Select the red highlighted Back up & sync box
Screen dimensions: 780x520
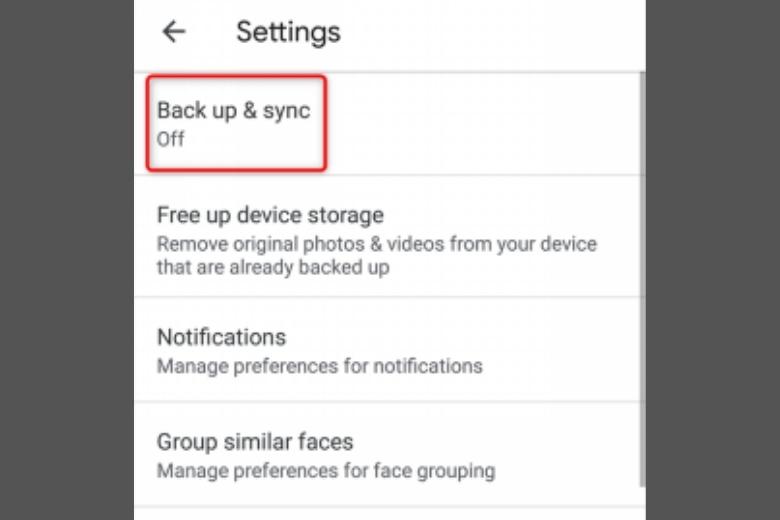click(x=237, y=123)
